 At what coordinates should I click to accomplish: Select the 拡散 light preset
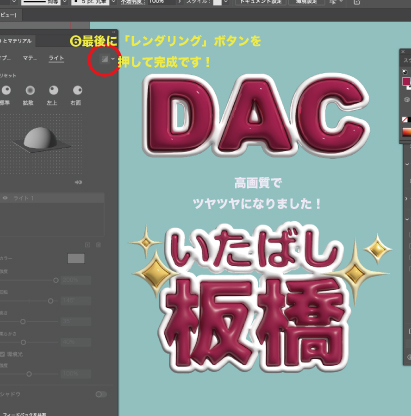tap(30, 90)
